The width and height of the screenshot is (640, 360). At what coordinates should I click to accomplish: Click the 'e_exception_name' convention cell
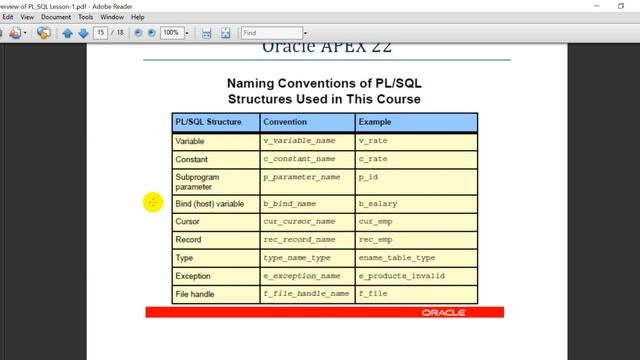coord(307,276)
